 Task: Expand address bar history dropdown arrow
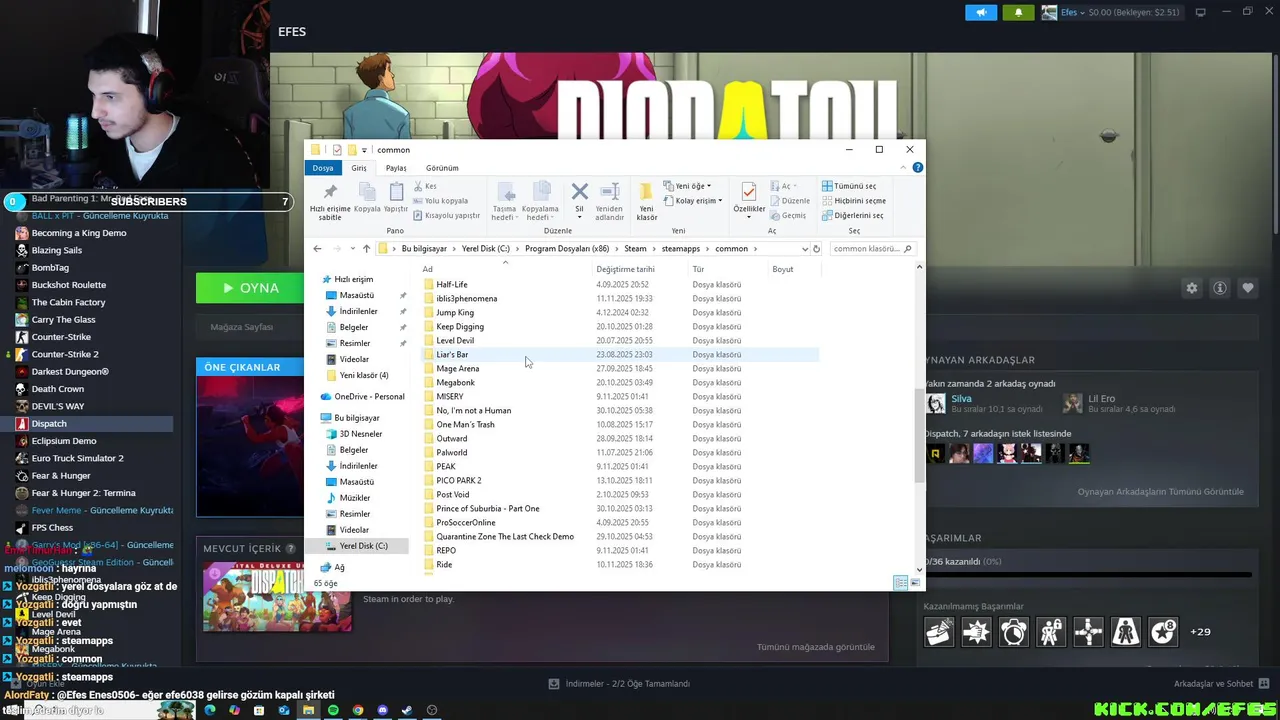tap(804, 249)
